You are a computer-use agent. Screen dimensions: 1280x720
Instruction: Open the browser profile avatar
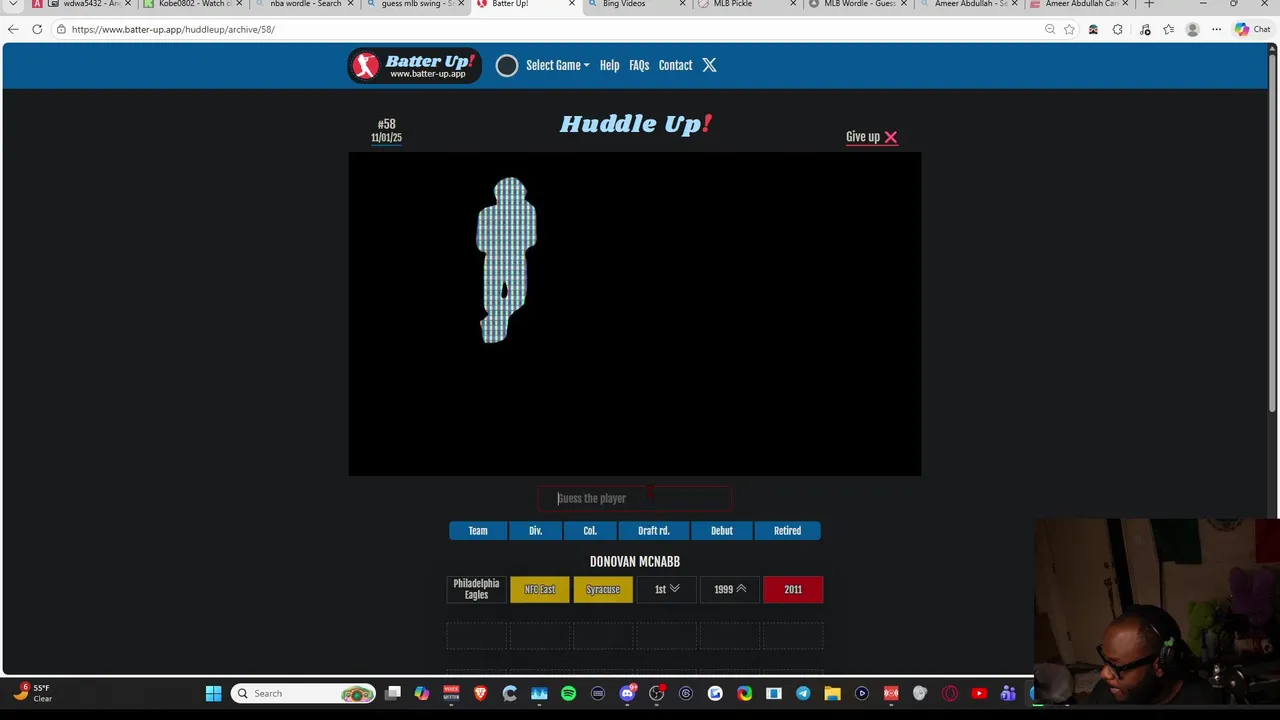coord(1192,29)
